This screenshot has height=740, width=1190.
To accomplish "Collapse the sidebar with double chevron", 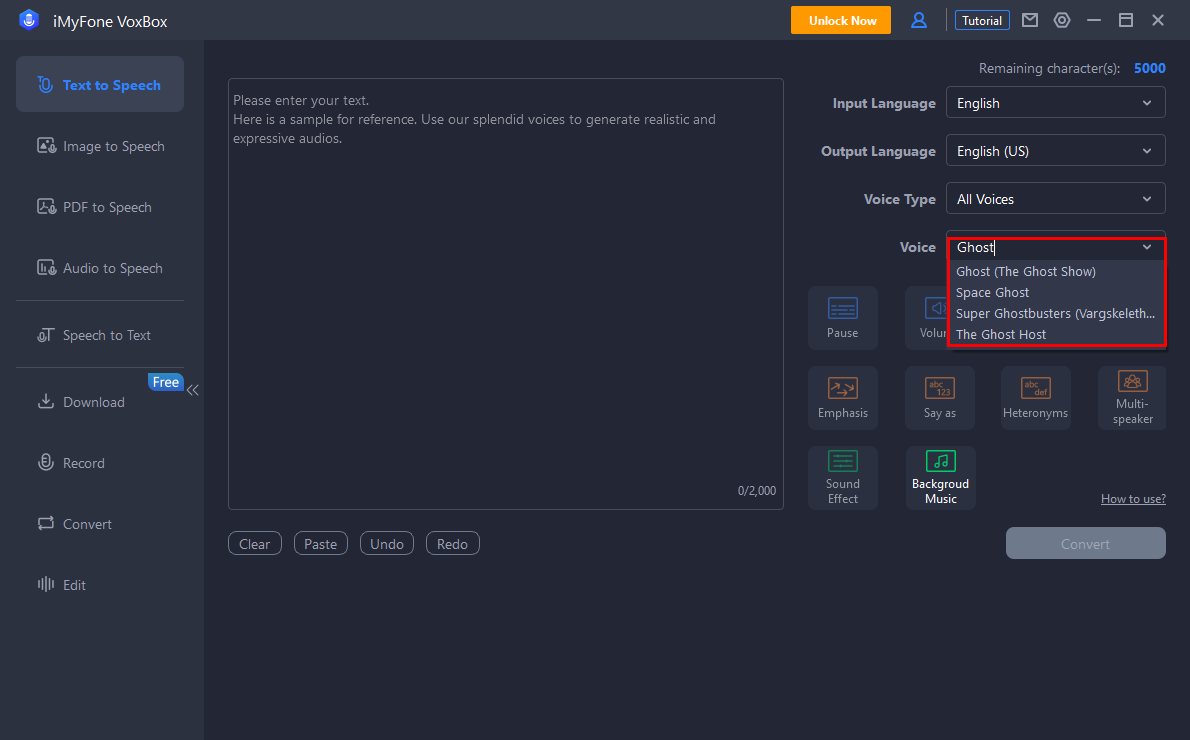I will [x=193, y=390].
